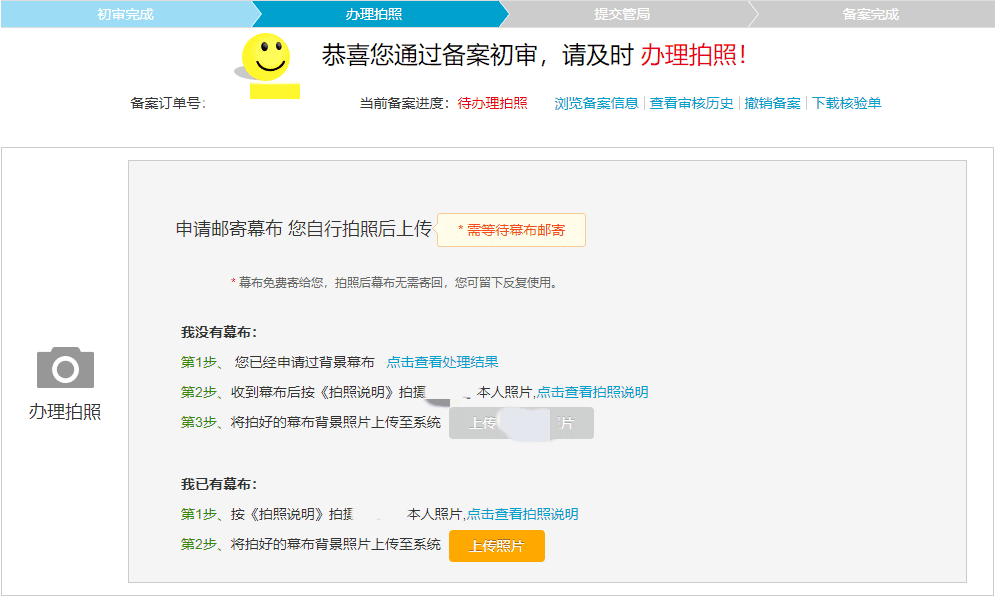
Task: Select the 初审完成 progress step
Action: tap(126, 14)
